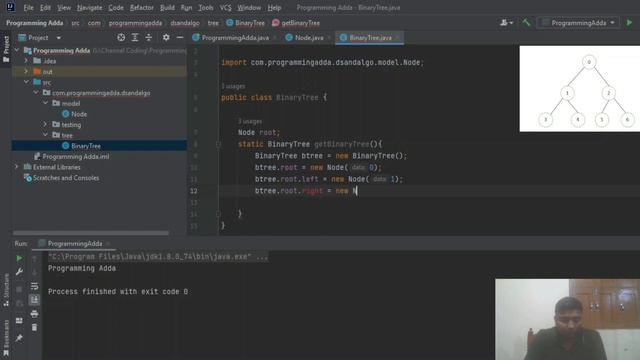Open the Code menu
640x360 pixels.
click(116, 7)
